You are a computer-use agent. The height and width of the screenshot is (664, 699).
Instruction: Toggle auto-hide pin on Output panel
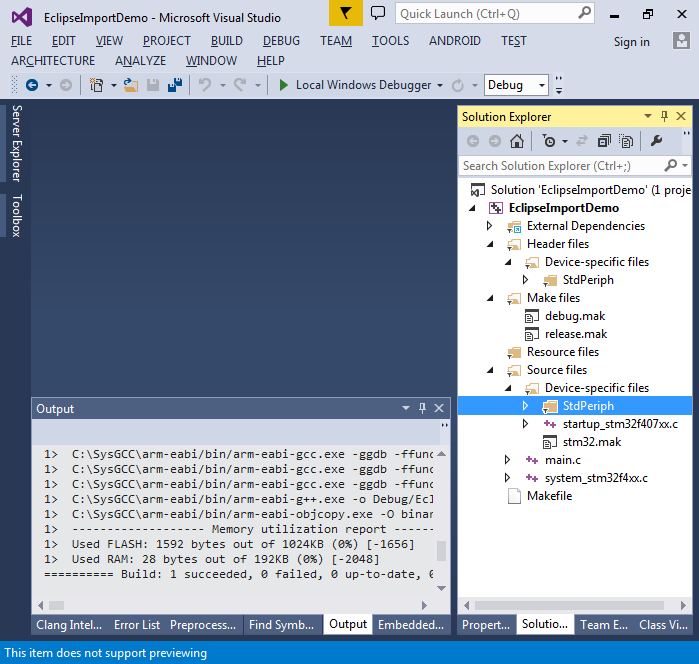click(422, 408)
